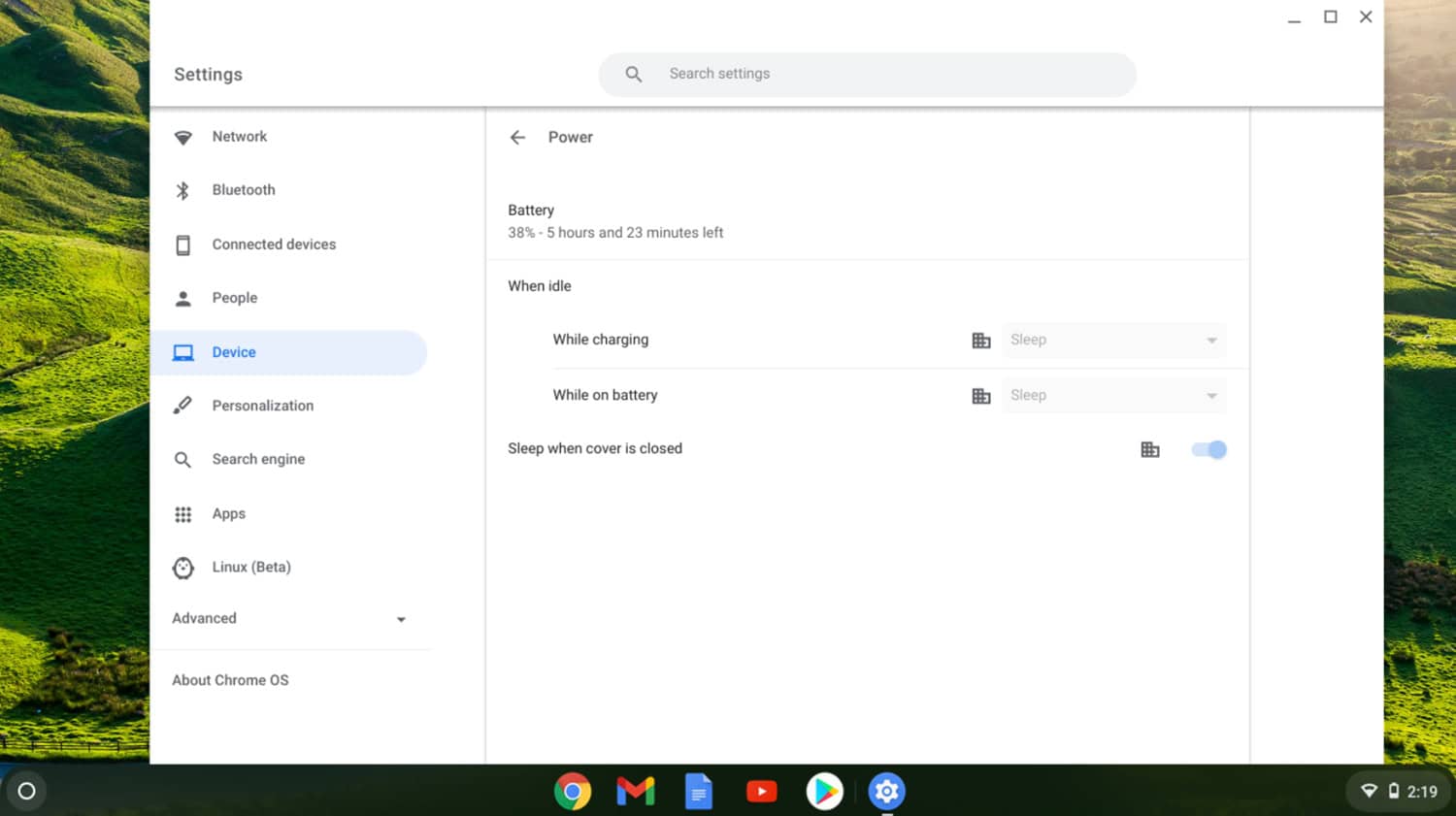This screenshot has height=816, width=1456.
Task: Click the People person icon
Action: tap(182, 299)
